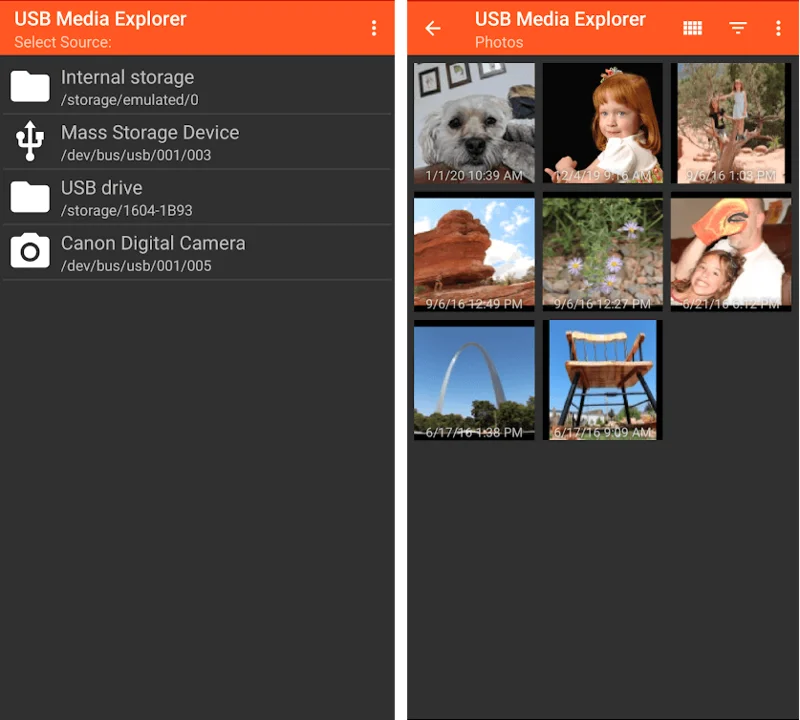This screenshot has height=720, width=800.
Task: Open the red rock photo from 9/6/16 12:49 PM
Action: (474, 252)
